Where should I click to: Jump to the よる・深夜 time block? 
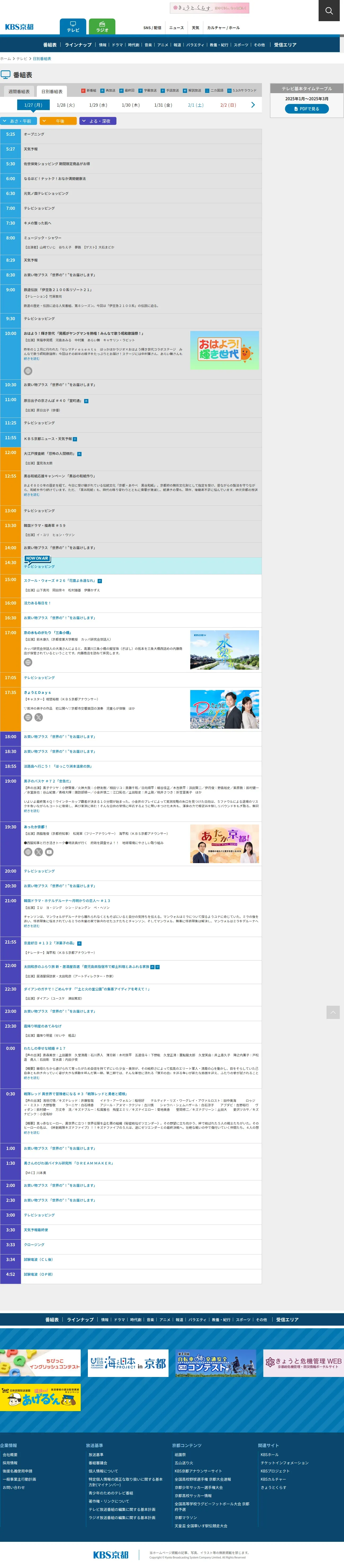pos(98,121)
